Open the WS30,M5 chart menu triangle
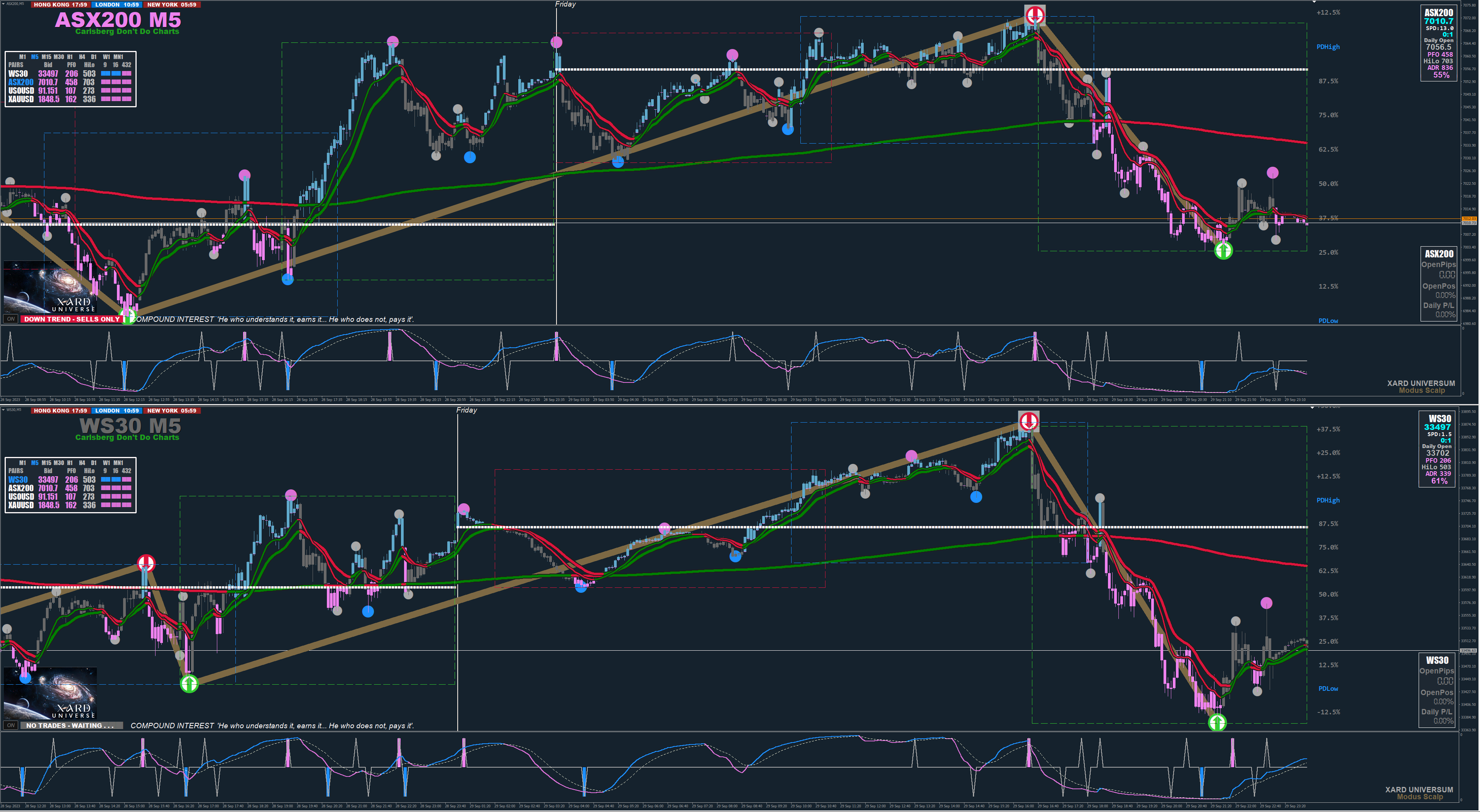The height and width of the screenshot is (812, 1480). point(3,410)
